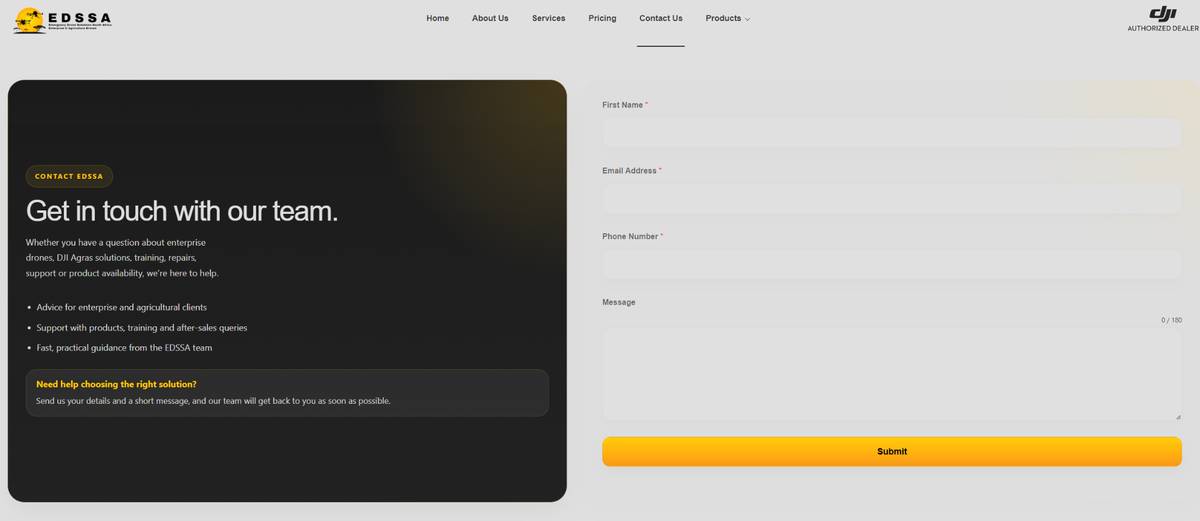
Task: Submit the contact form
Action: click(x=892, y=451)
